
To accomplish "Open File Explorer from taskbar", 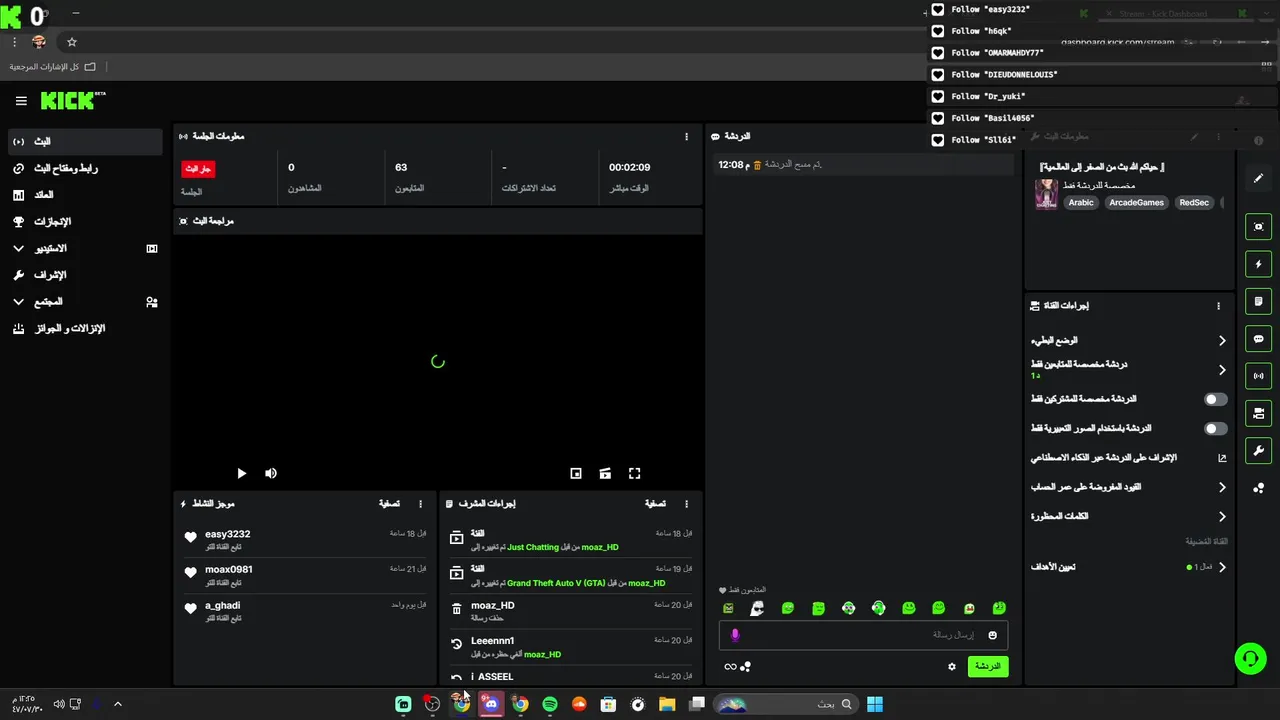I will [667, 704].
